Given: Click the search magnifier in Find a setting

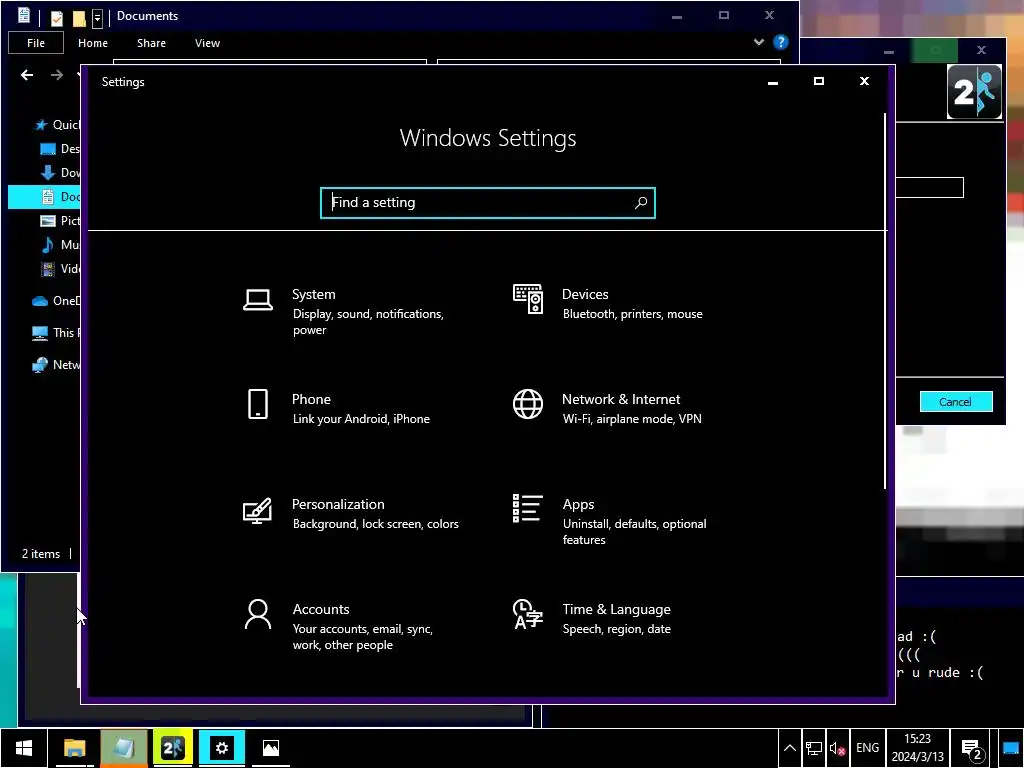Looking at the screenshot, I should pos(641,202).
